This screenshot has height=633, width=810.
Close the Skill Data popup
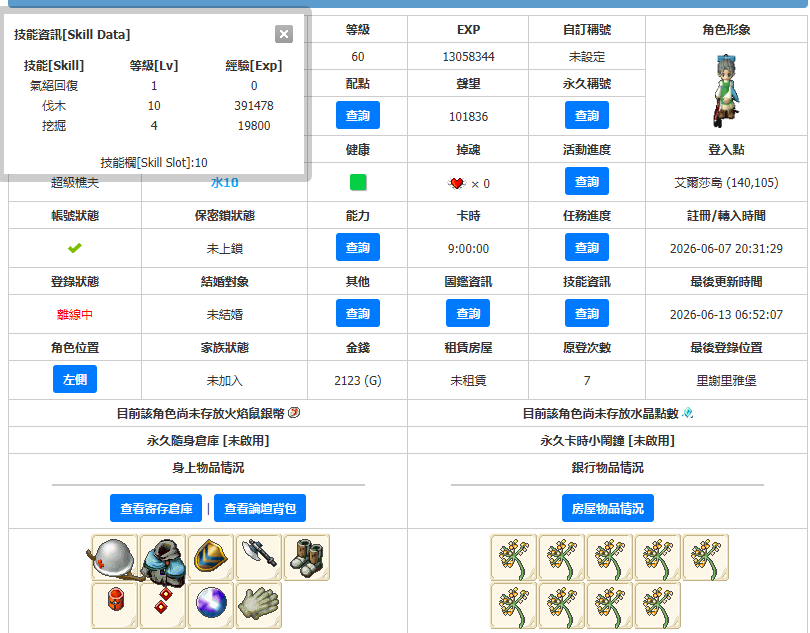click(284, 34)
